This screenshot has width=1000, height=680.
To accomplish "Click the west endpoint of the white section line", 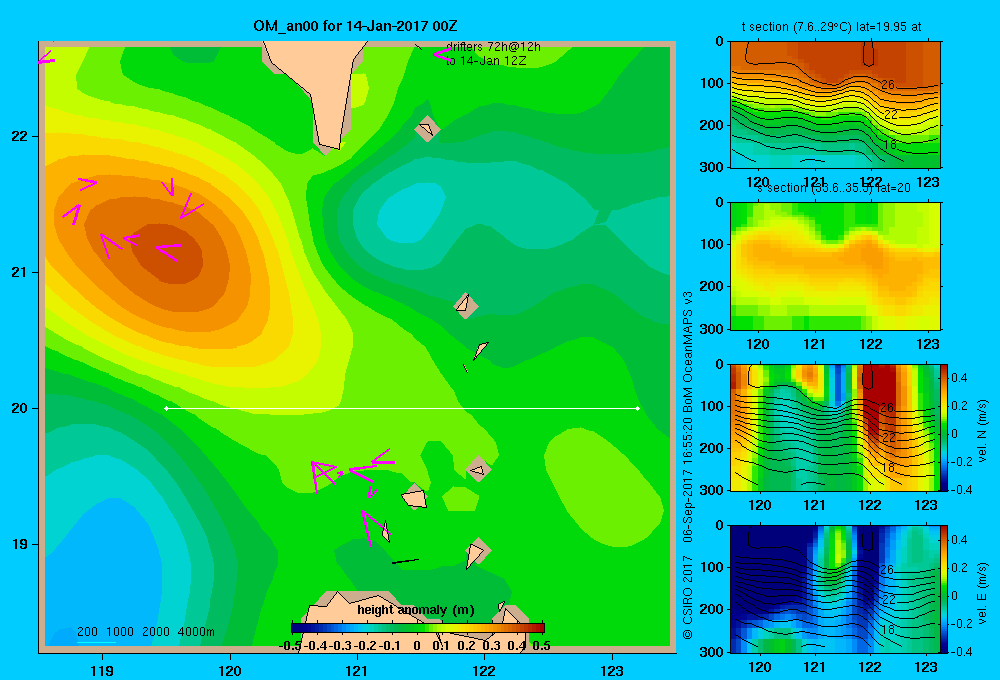I will [166, 408].
